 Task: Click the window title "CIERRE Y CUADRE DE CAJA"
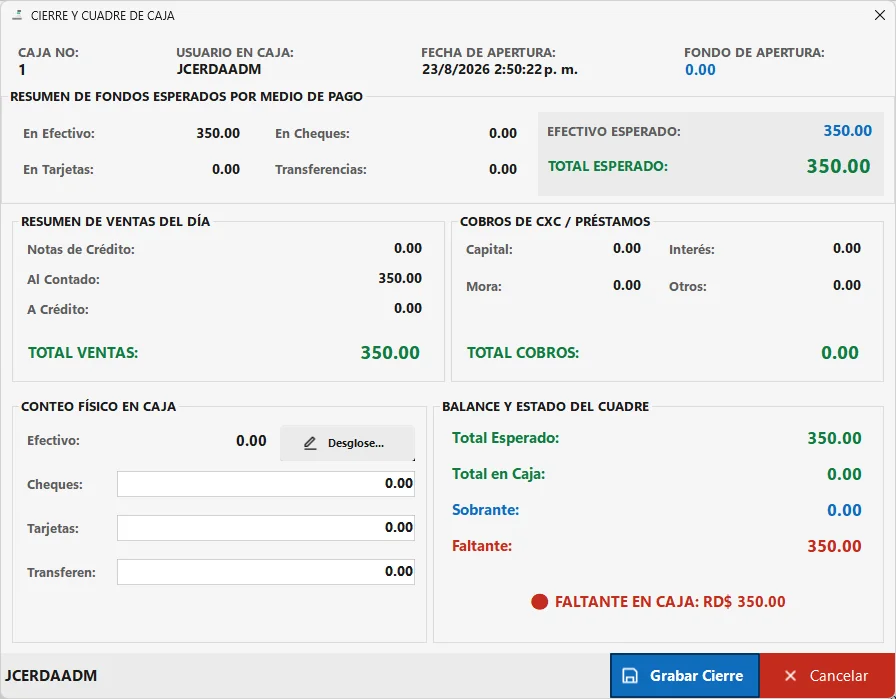(x=103, y=16)
